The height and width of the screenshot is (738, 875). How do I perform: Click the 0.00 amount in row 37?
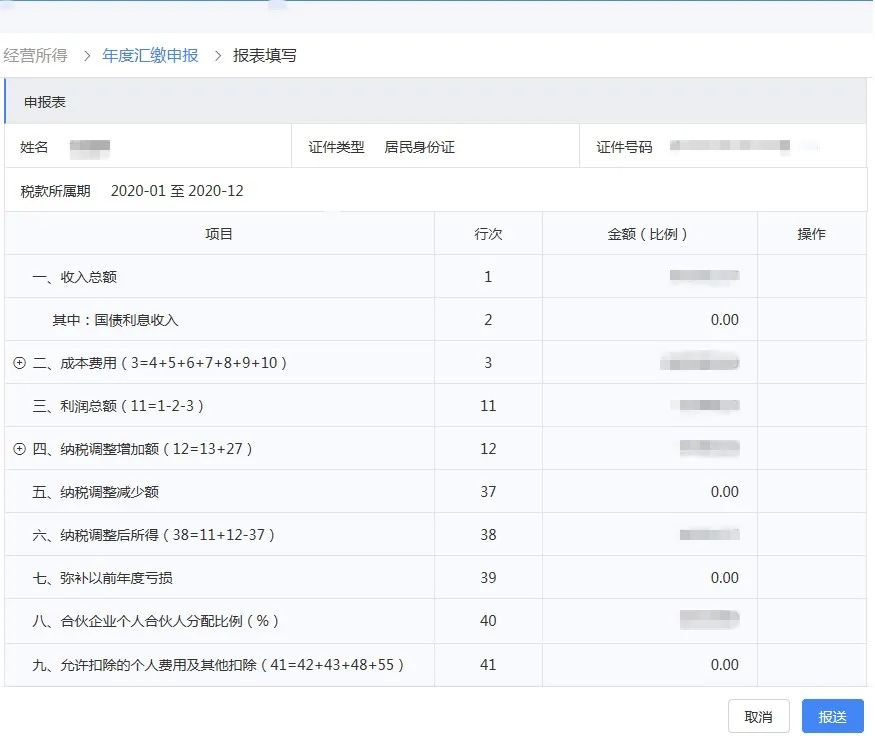[724, 492]
